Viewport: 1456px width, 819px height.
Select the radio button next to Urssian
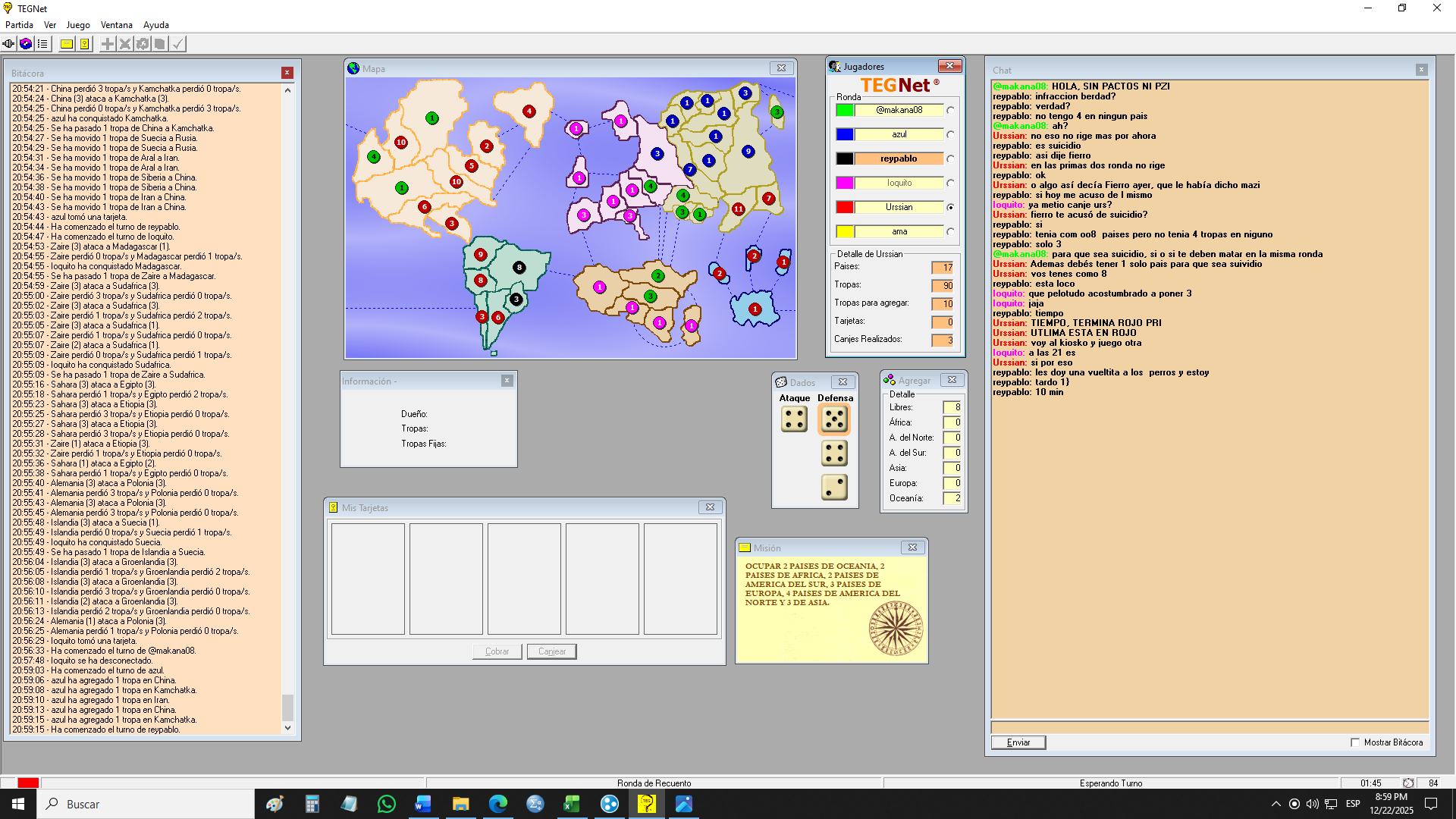(950, 207)
